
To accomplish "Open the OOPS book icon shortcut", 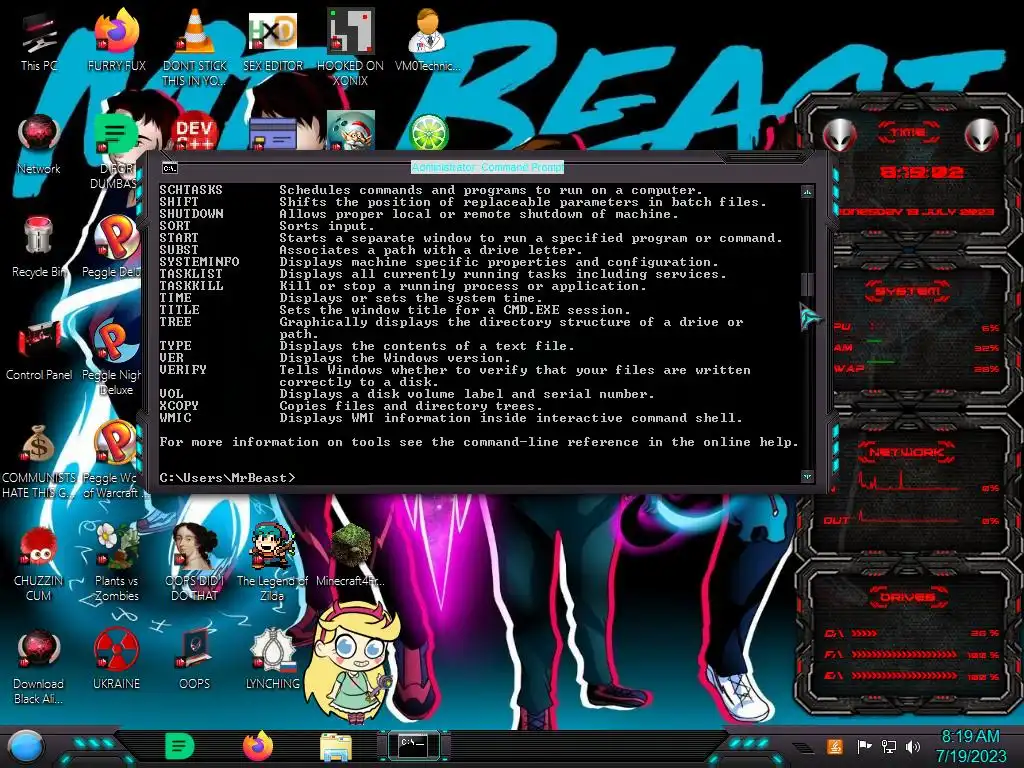I will tap(195, 660).
